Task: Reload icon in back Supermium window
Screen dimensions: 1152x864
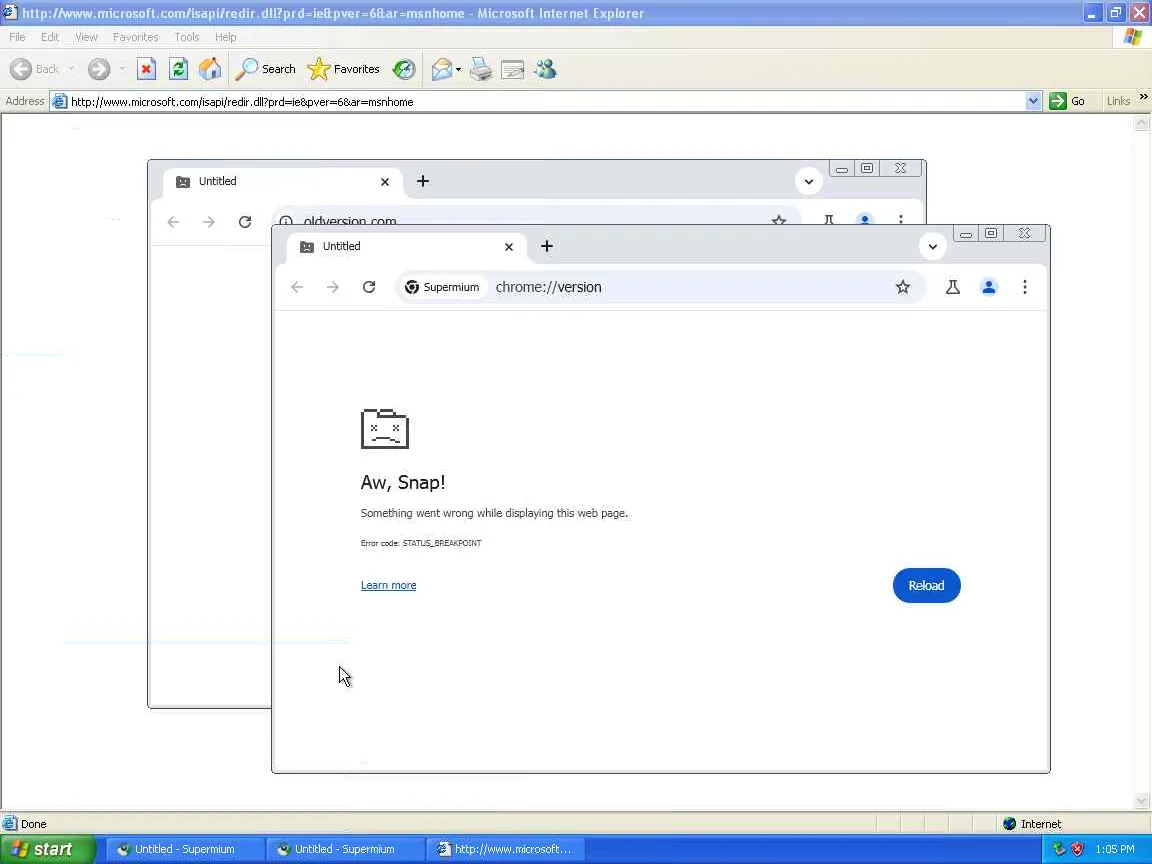Action: pos(245,222)
